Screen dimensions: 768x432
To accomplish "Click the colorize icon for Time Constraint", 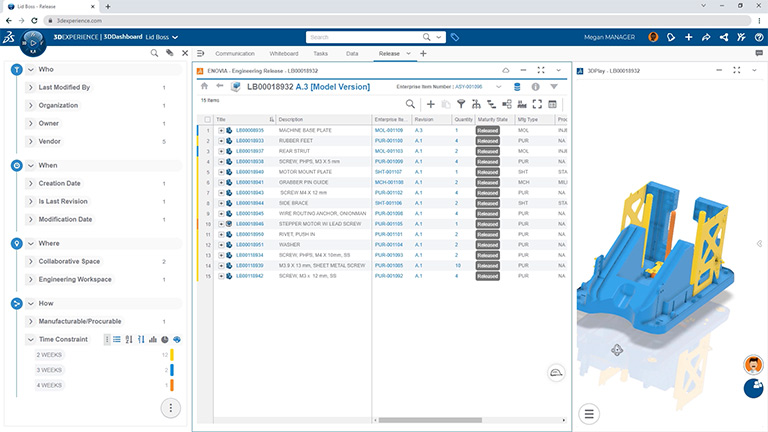I will coord(177,339).
